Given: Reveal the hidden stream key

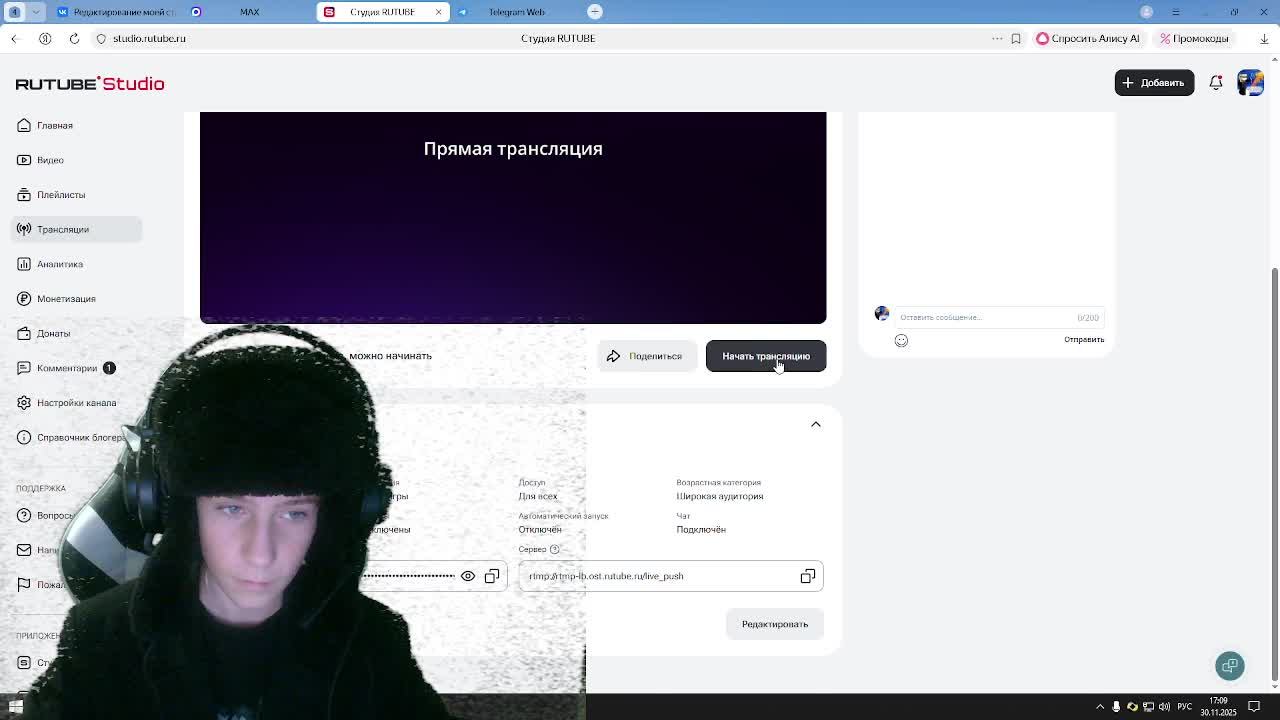Looking at the screenshot, I should 468,576.
